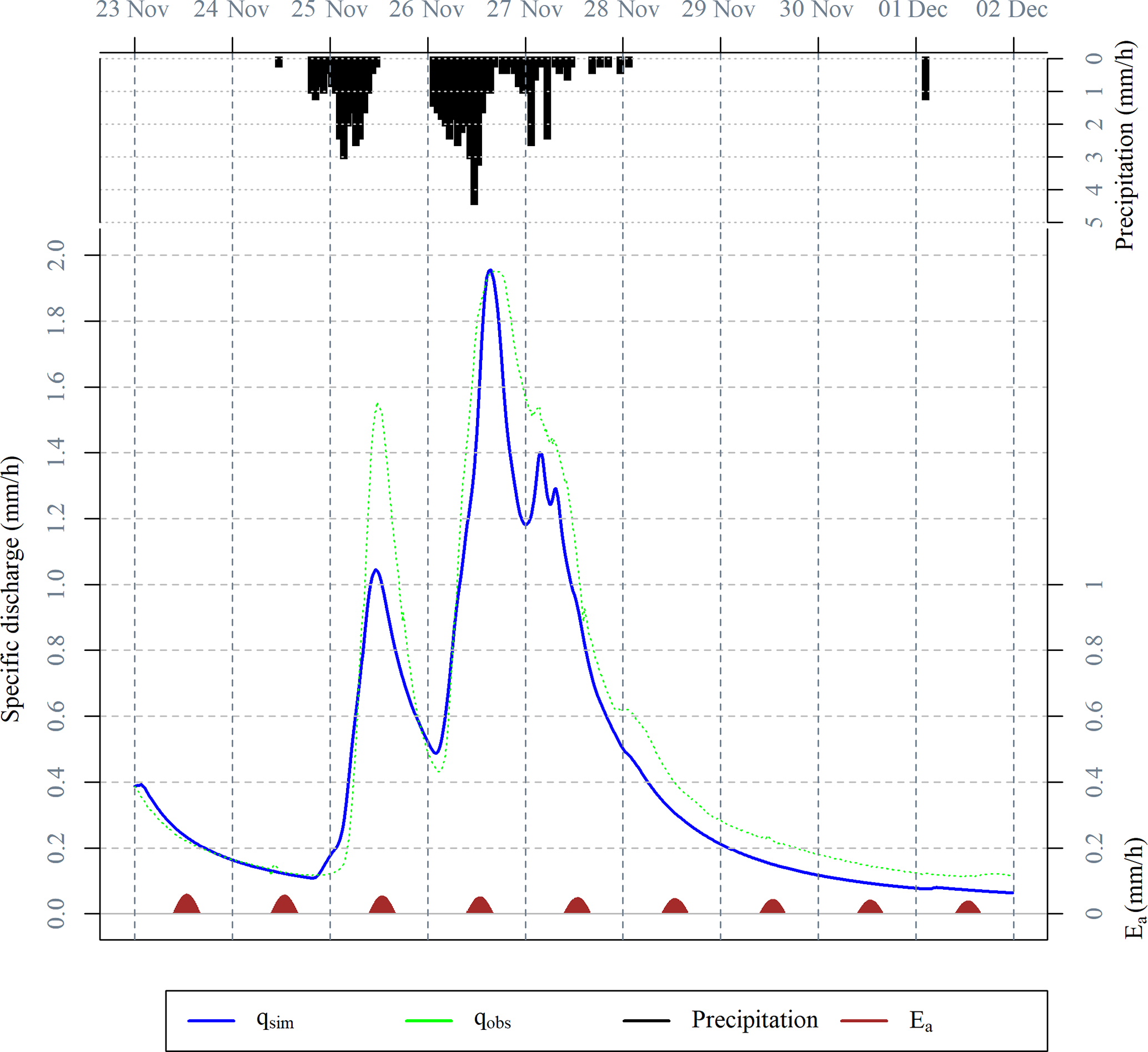Click the first green observed peak near 25 Nov
Screen dimensions: 1148x1052
pos(378,404)
